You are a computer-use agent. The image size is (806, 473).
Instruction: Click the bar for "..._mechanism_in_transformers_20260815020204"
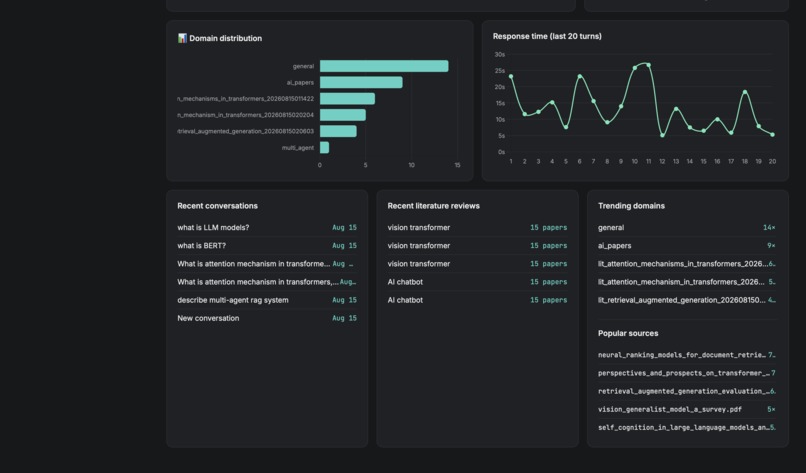pyautogui.click(x=342, y=115)
